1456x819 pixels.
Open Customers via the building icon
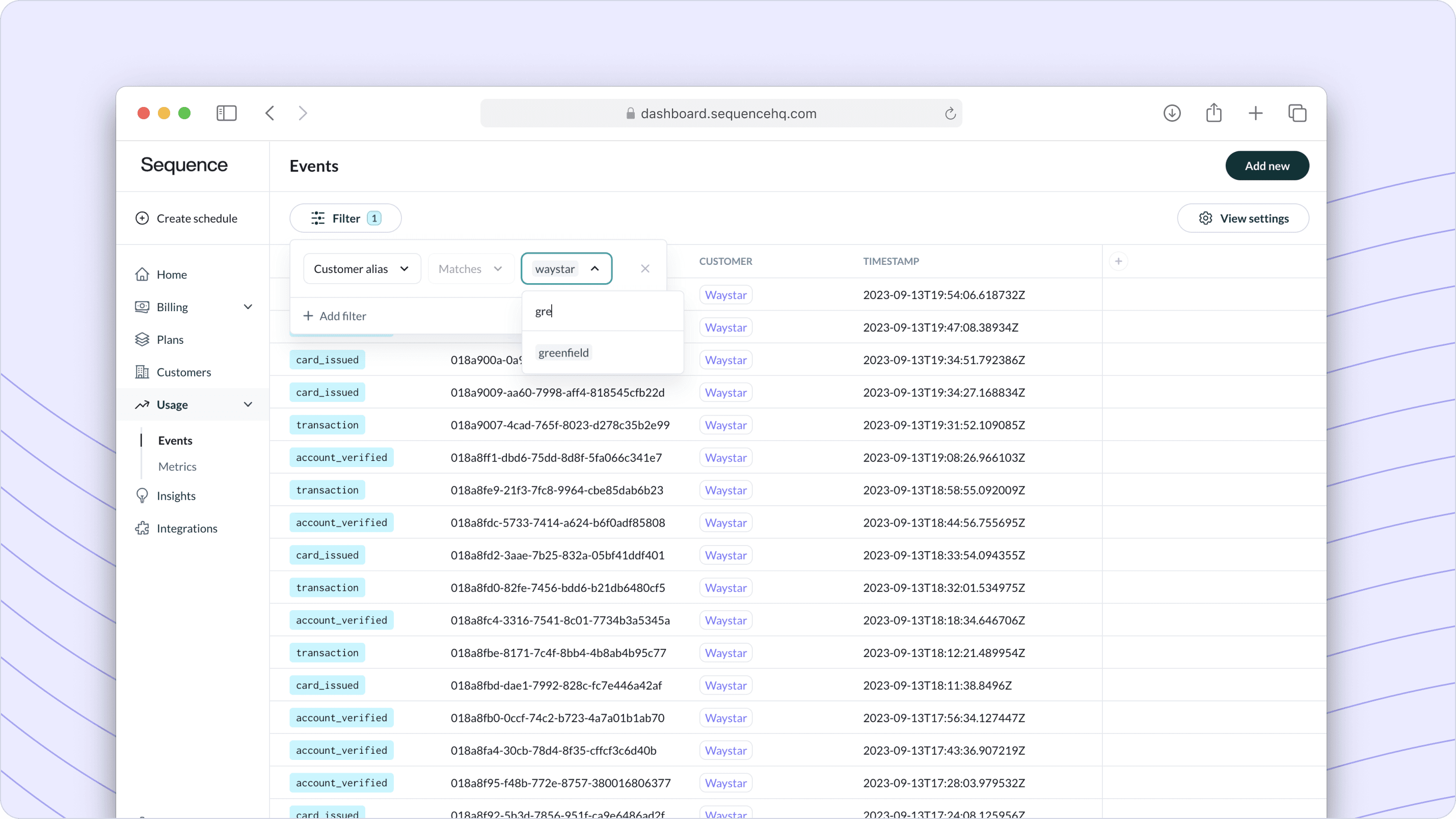pyautogui.click(x=143, y=372)
